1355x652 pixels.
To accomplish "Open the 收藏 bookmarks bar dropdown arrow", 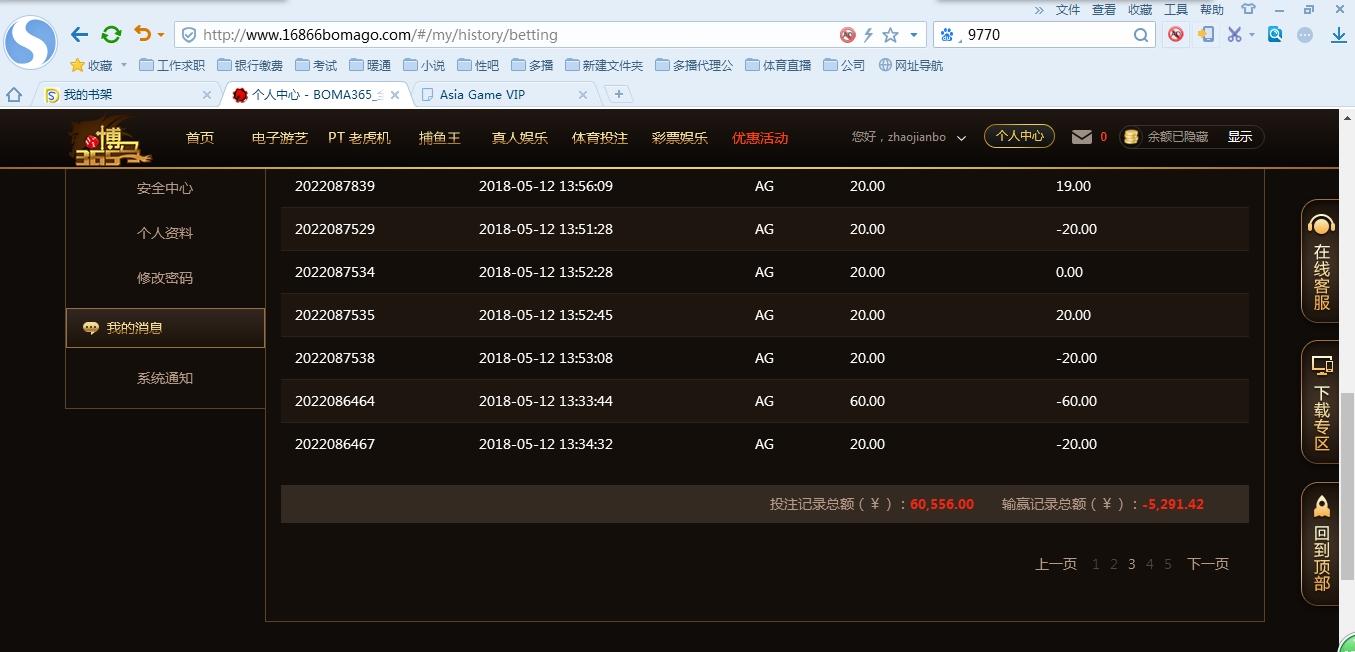I will pyautogui.click(x=124, y=65).
